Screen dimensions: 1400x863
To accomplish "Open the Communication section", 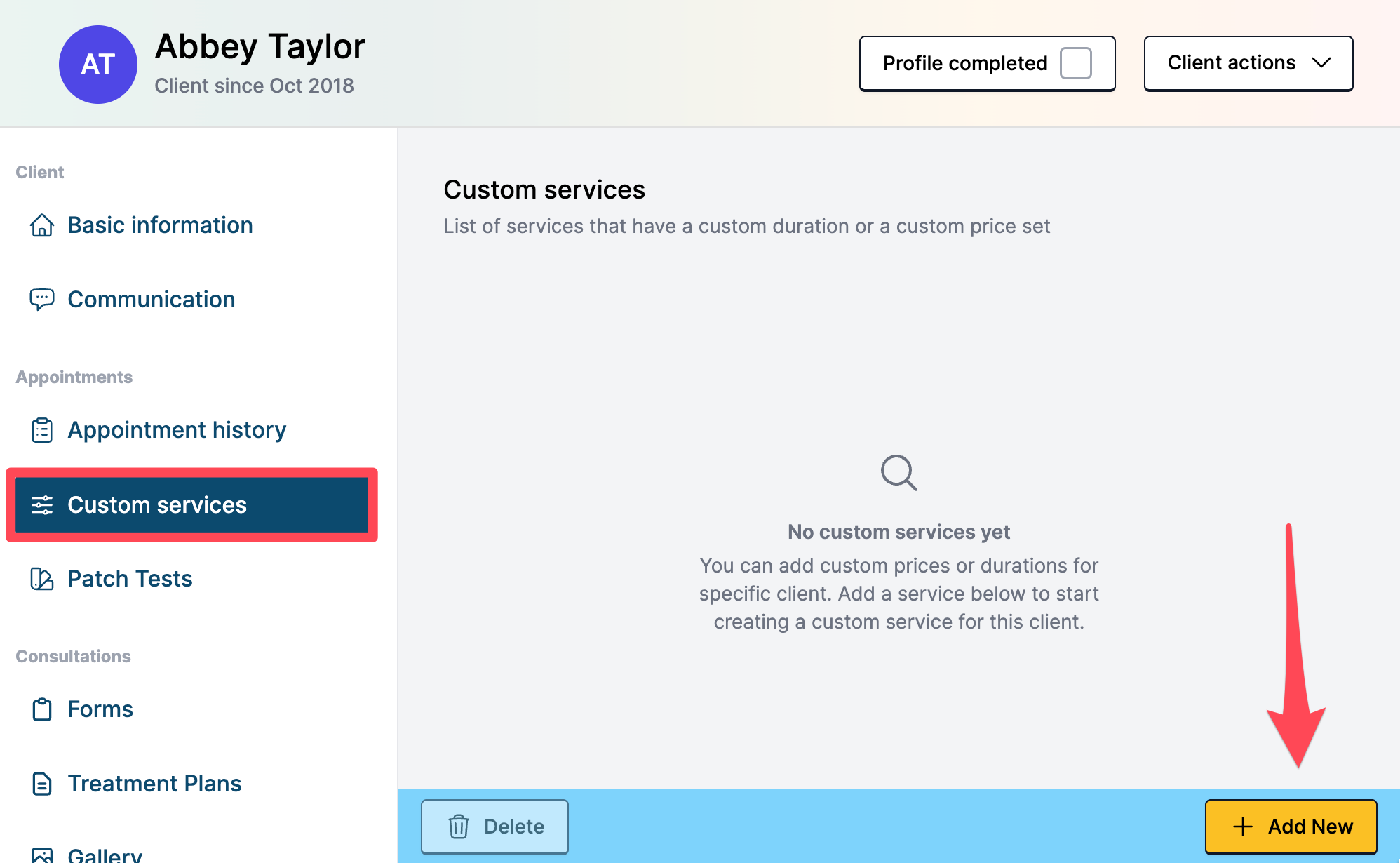I will tap(151, 299).
